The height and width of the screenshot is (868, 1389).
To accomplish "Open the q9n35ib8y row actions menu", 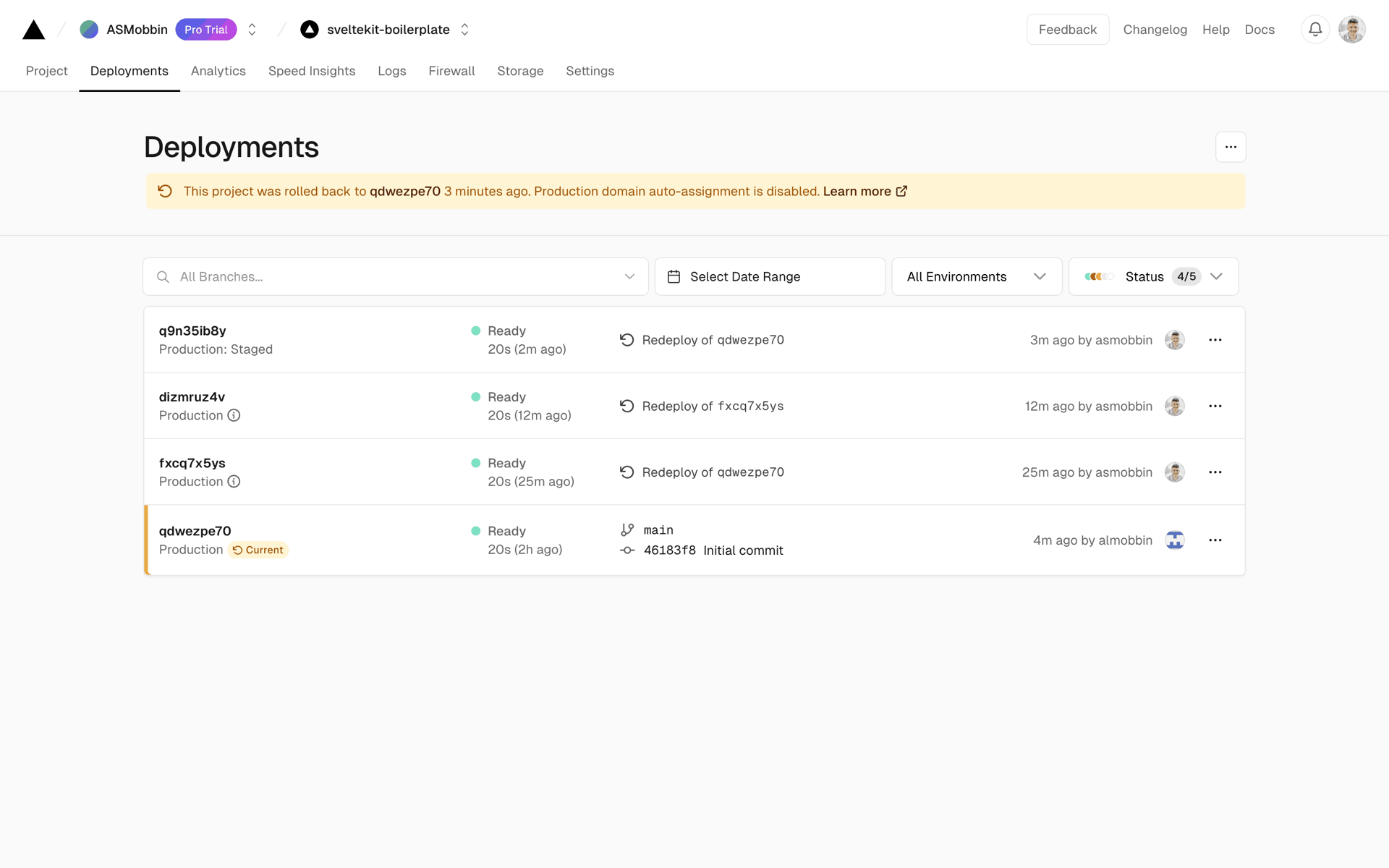I will (x=1215, y=340).
